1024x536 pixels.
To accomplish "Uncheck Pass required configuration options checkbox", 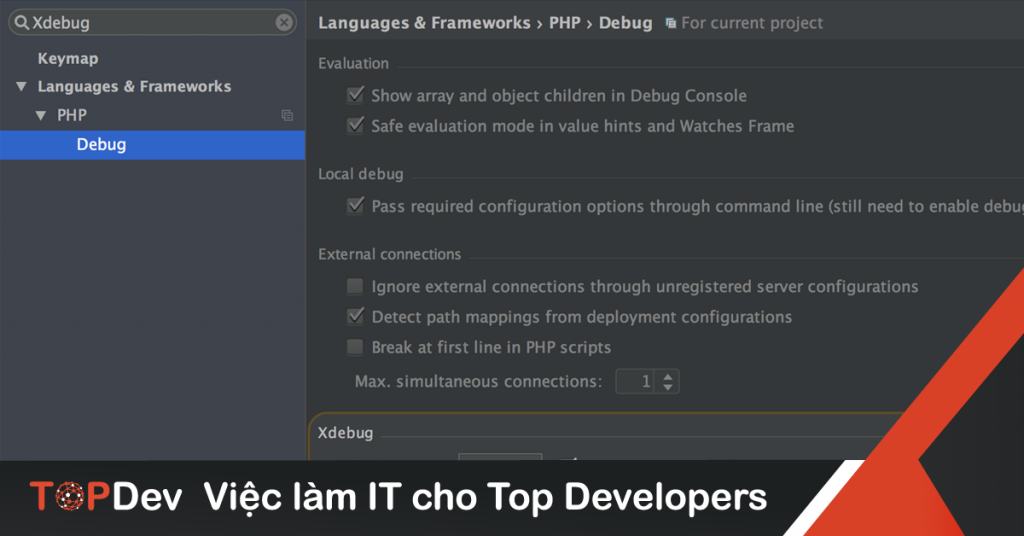I will (x=355, y=206).
